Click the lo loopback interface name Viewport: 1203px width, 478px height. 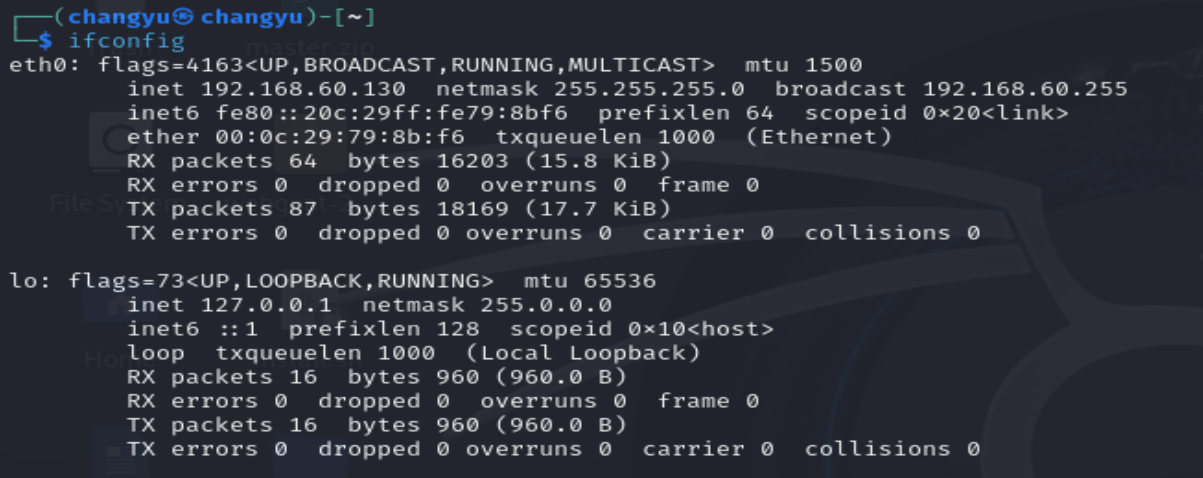click(x=24, y=281)
